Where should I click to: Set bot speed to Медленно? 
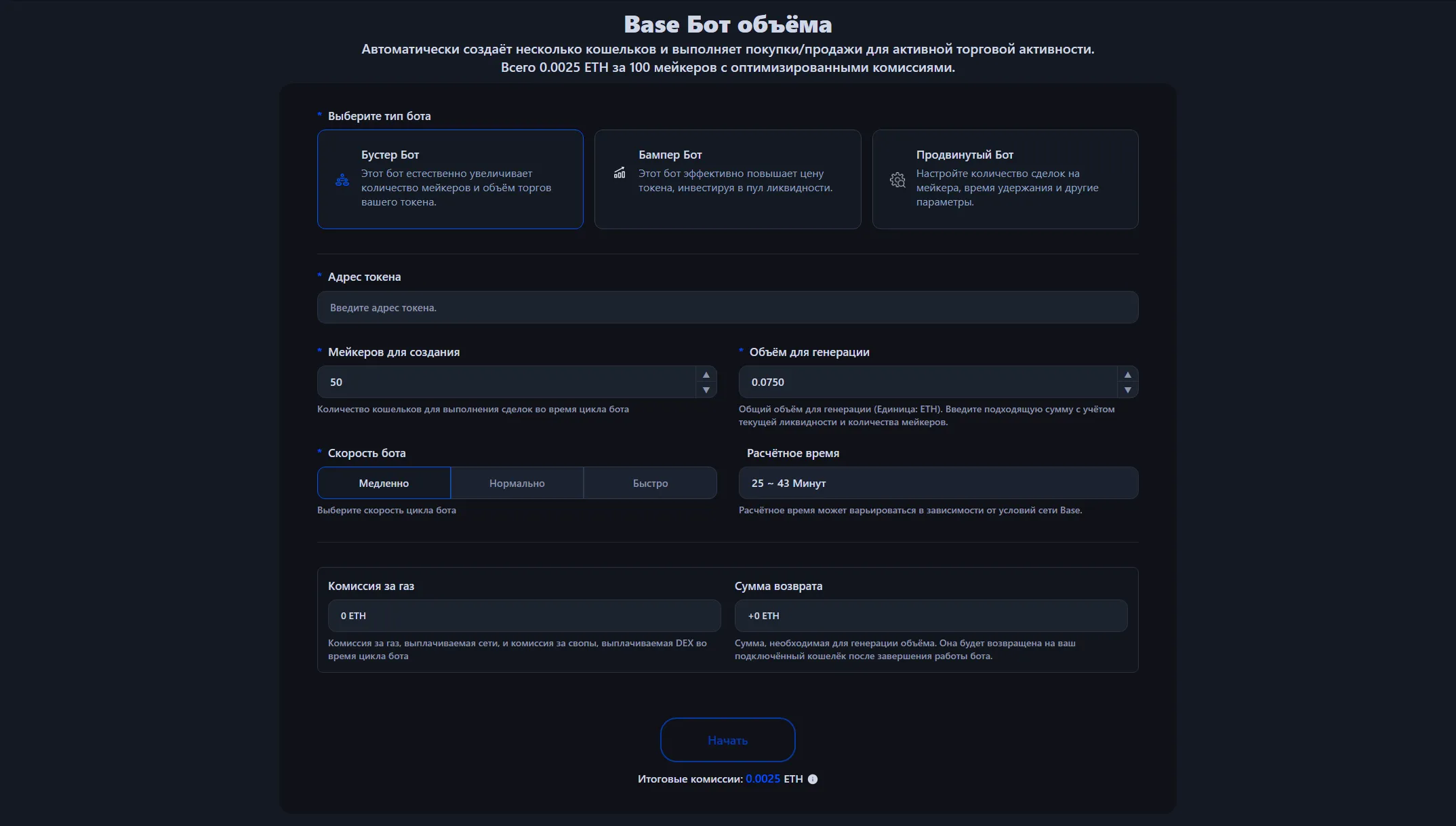(x=384, y=483)
